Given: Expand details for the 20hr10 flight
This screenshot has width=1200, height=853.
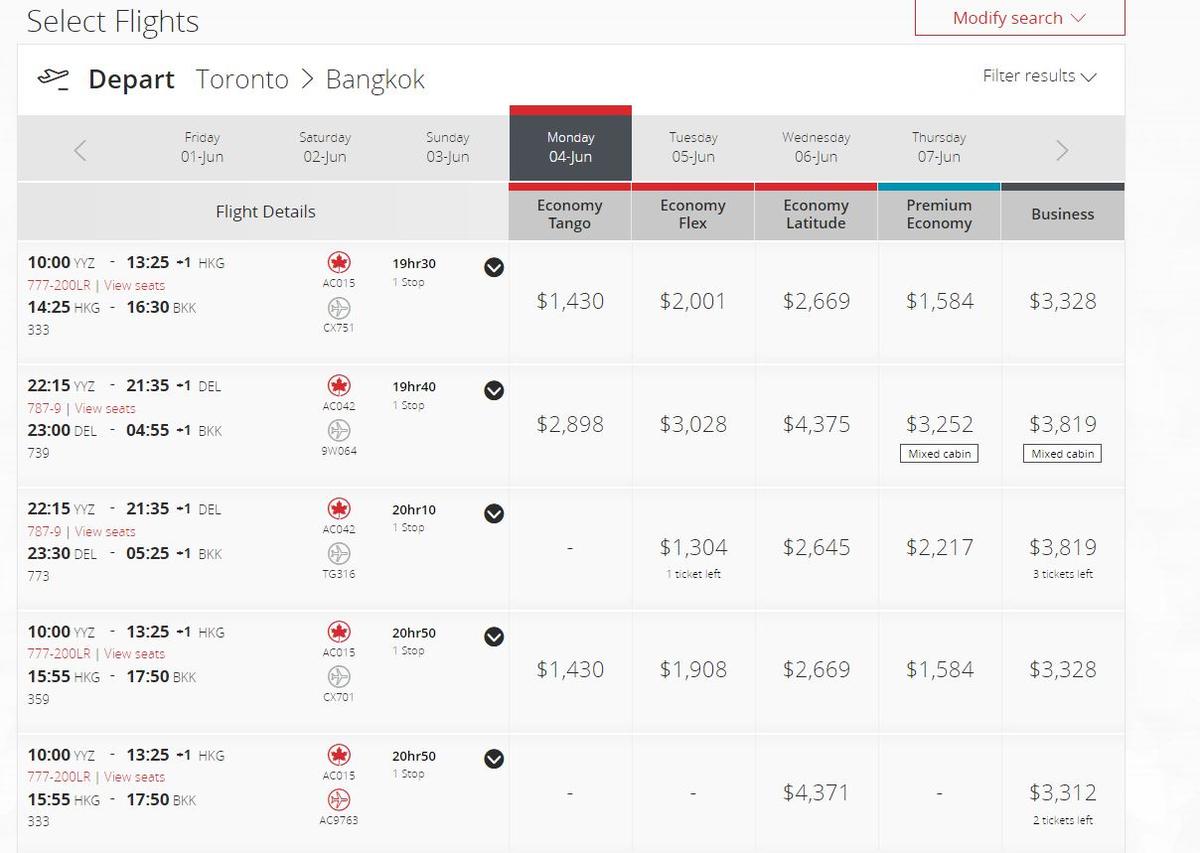Looking at the screenshot, I should point(494,513).
